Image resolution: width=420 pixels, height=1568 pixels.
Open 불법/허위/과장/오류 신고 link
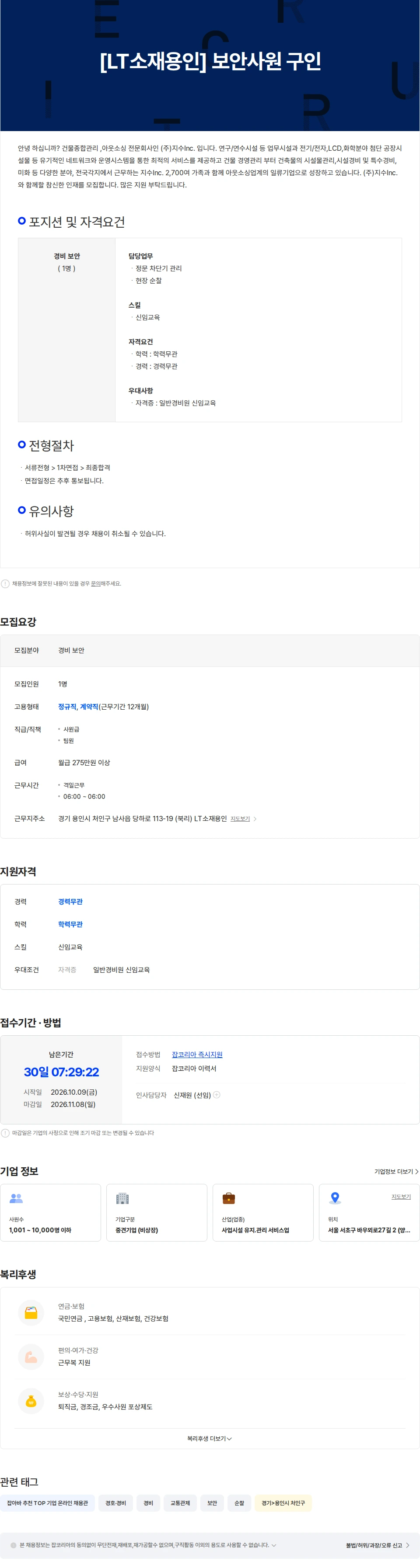pos(377,1545)
